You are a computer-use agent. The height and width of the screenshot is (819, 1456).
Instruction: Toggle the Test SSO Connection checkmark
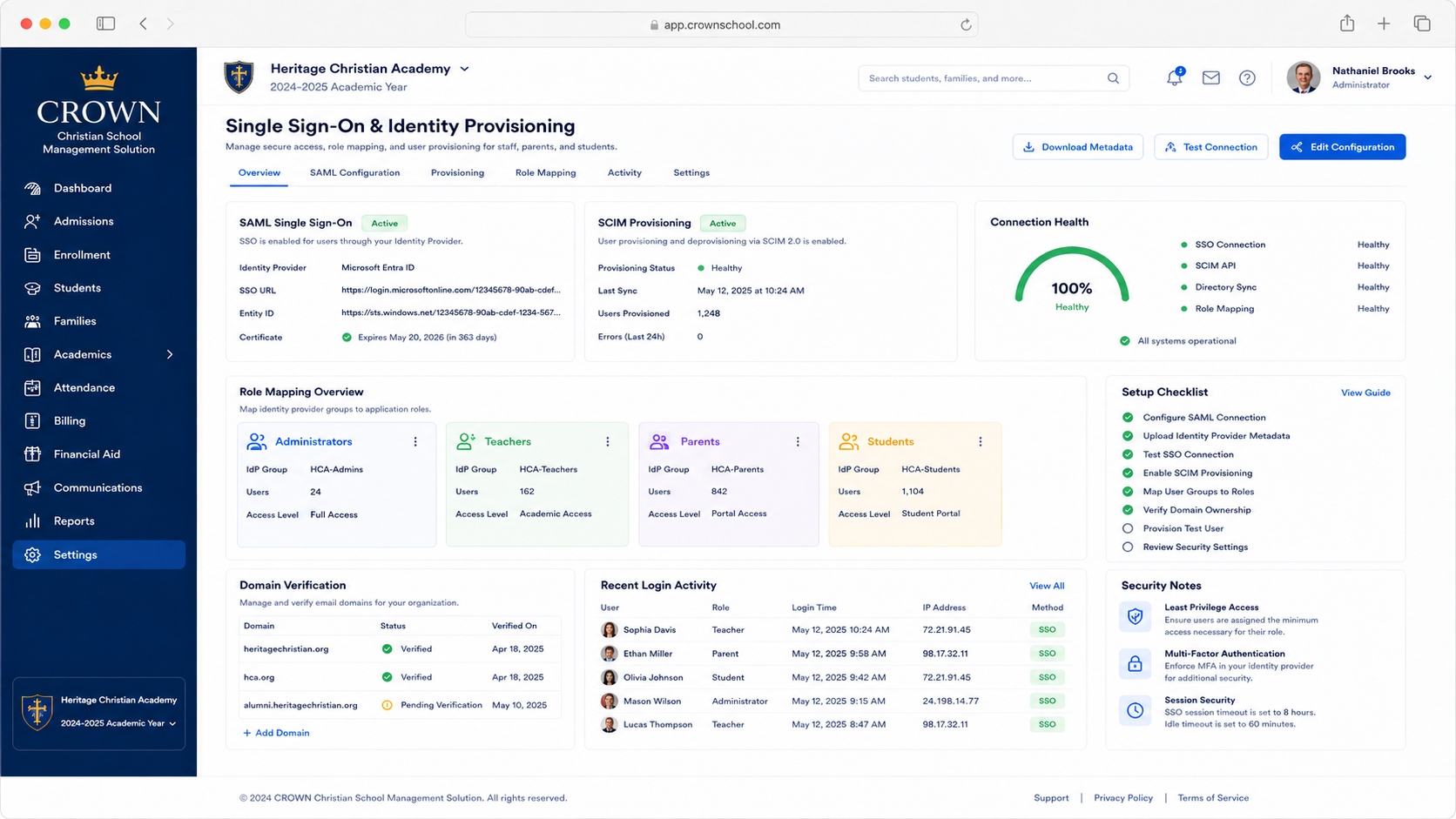tap(1128, 454)
